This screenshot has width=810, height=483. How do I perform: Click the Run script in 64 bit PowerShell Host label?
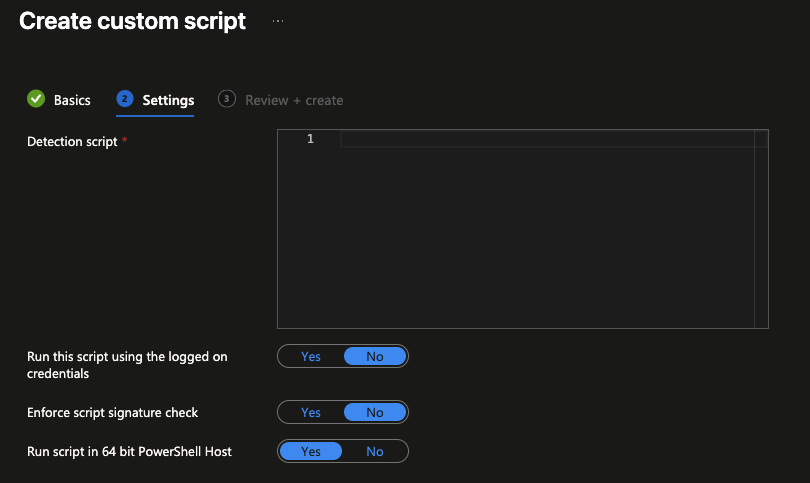tap(129, 451)
